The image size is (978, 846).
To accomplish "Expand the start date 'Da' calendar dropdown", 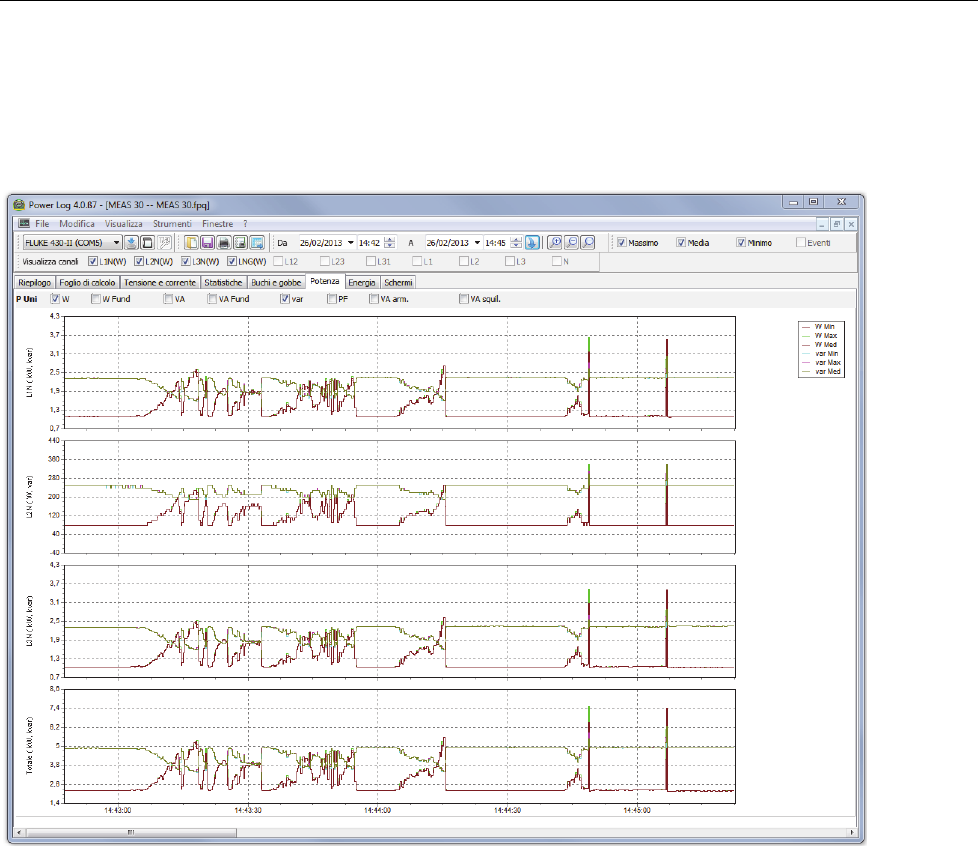I will point(350,242).
